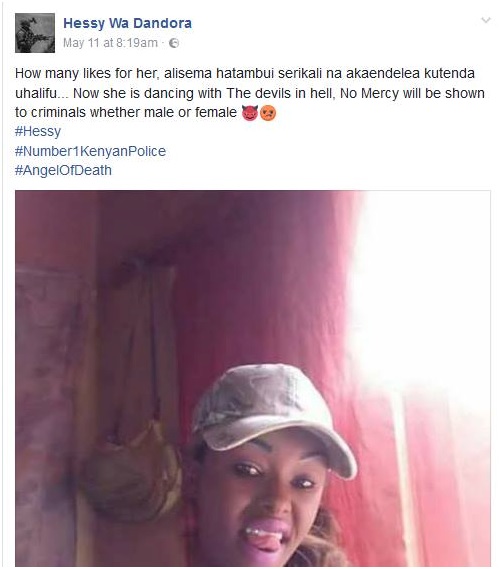
Task: Click the public globe privacy icon
Action: tap(174, 43)
